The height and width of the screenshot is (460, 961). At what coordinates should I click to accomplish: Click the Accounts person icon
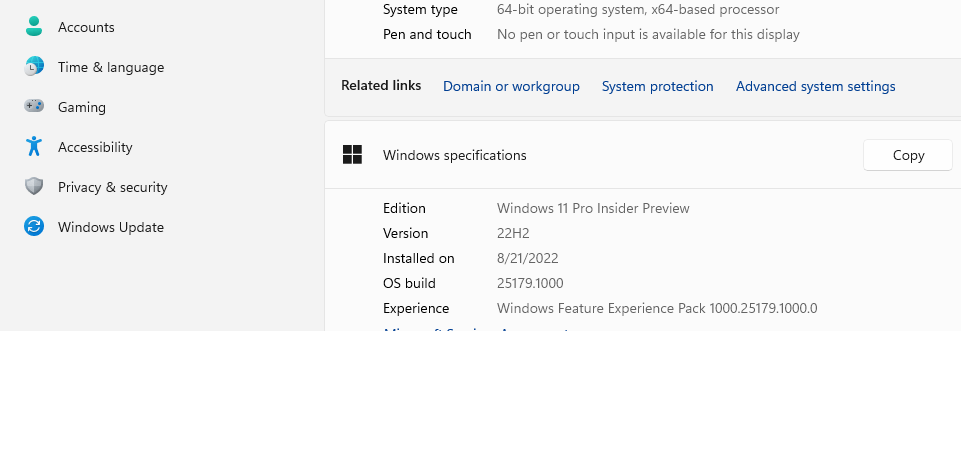[x=34, y=27]
